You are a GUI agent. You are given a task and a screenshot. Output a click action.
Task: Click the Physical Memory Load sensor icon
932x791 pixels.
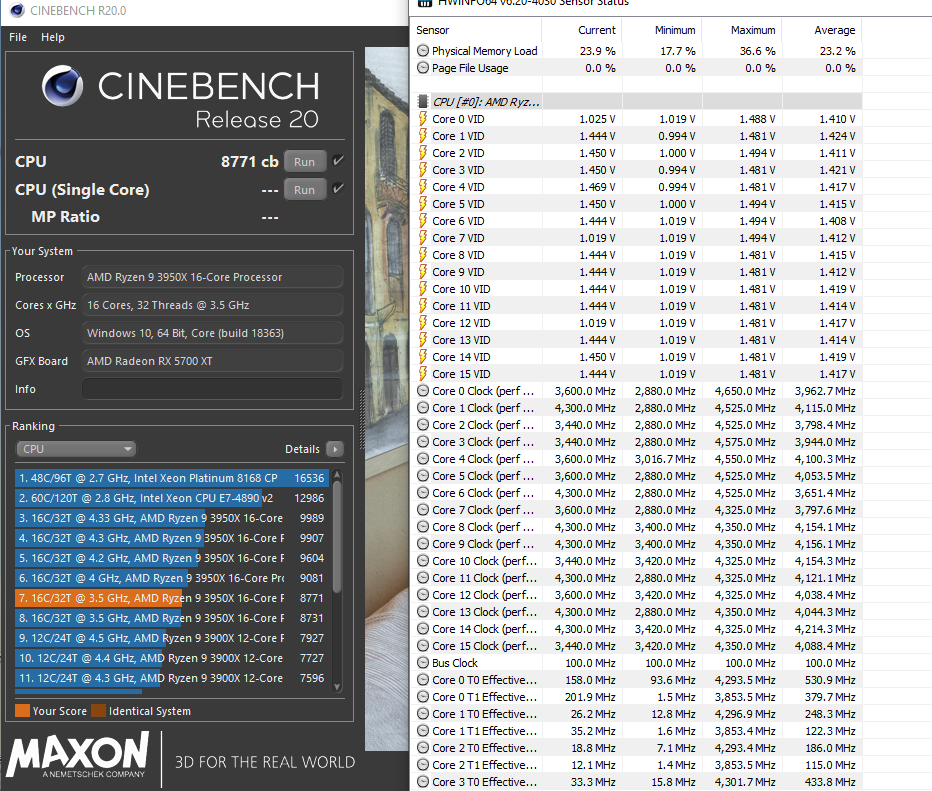(x=423, y=51)
